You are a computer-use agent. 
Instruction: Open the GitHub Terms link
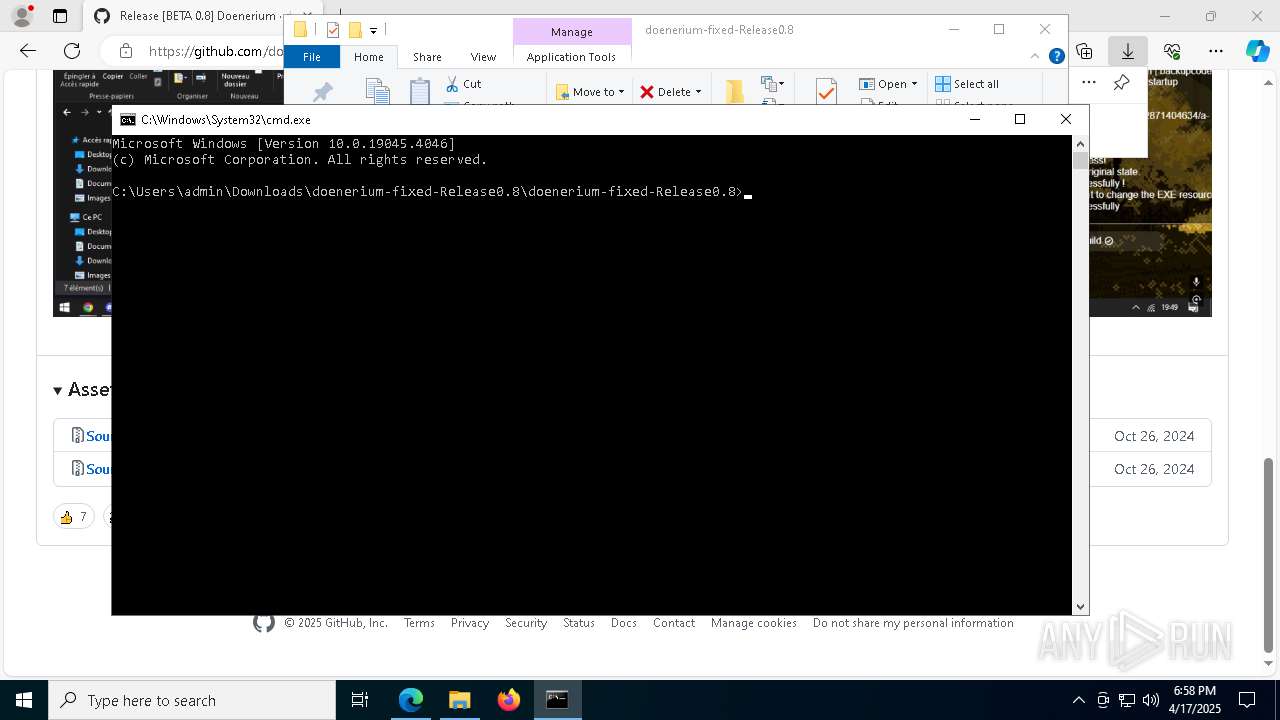point(419,623)
